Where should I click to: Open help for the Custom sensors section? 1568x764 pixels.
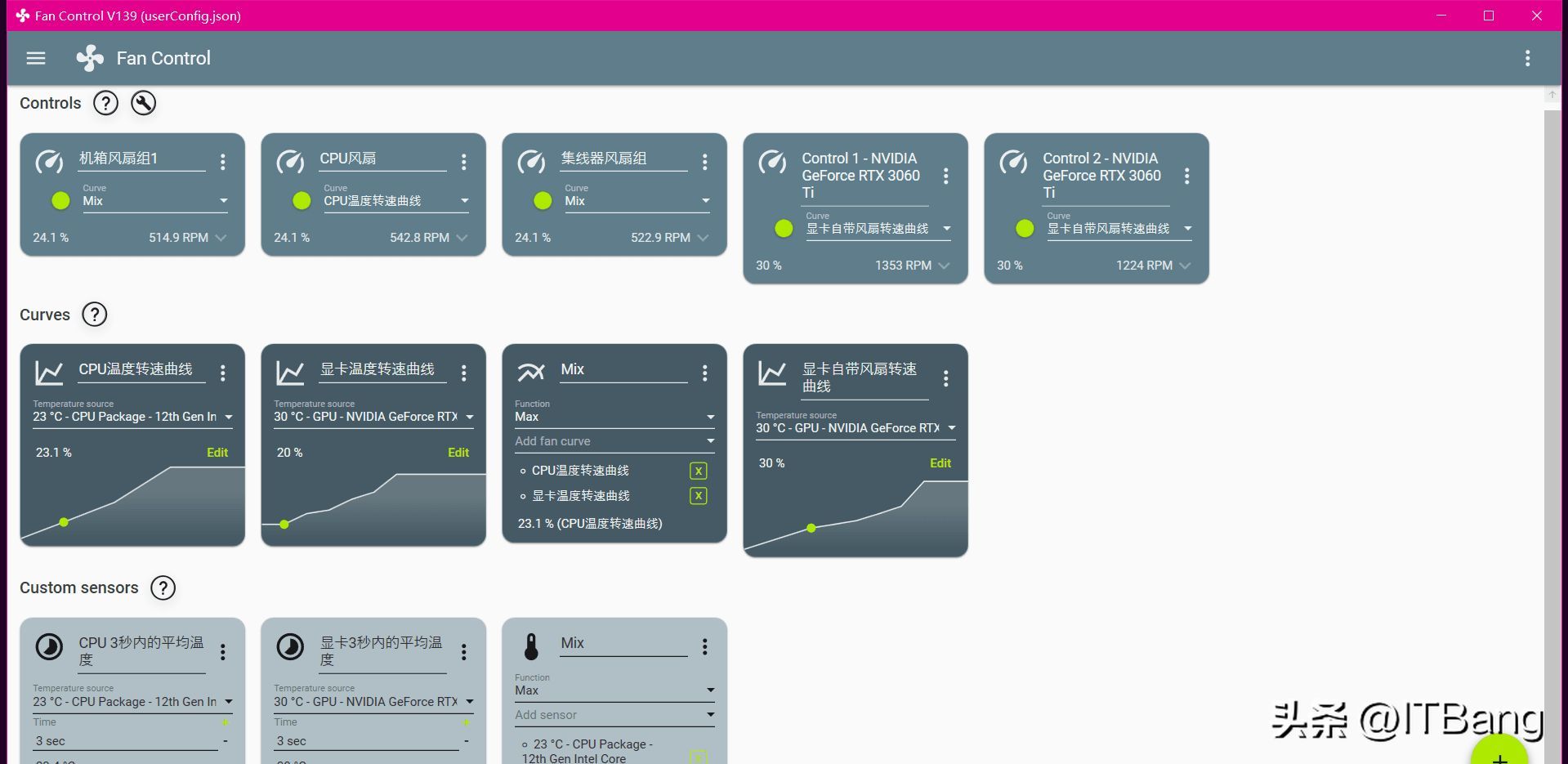coord(163,588)
